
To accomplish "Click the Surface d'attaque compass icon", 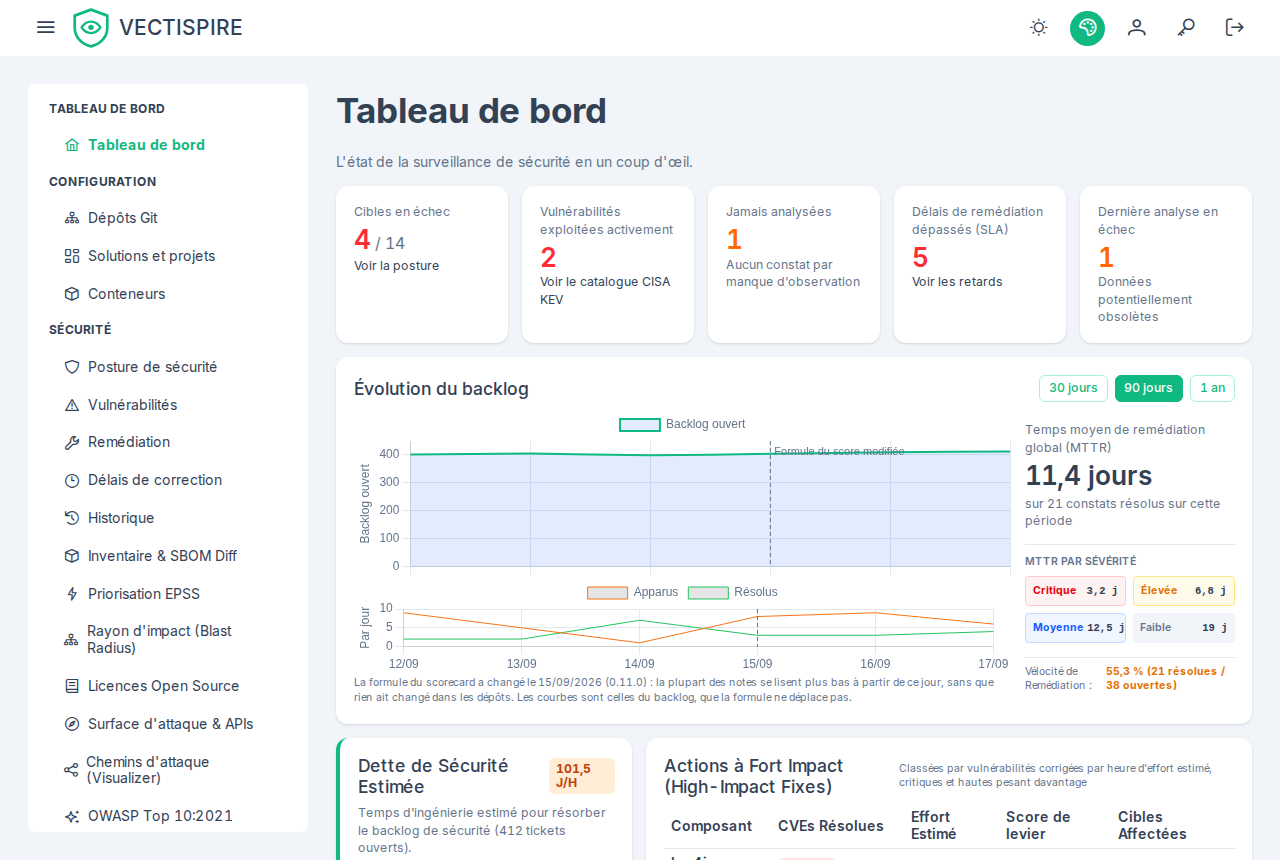I will coord(72,724).
